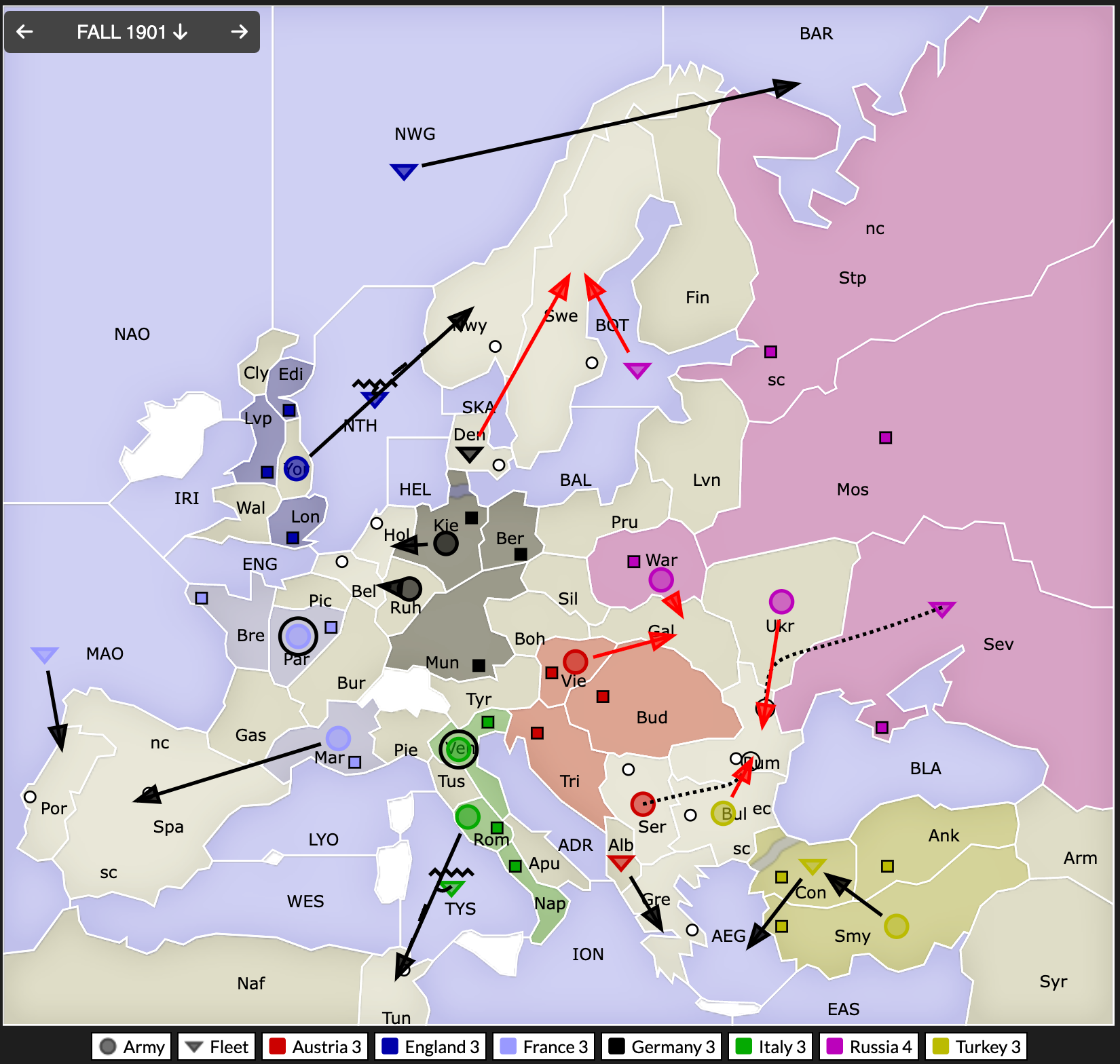Click the Moscow supply center marker
The image size is (1120, 1064).
(x=885, y=438)
